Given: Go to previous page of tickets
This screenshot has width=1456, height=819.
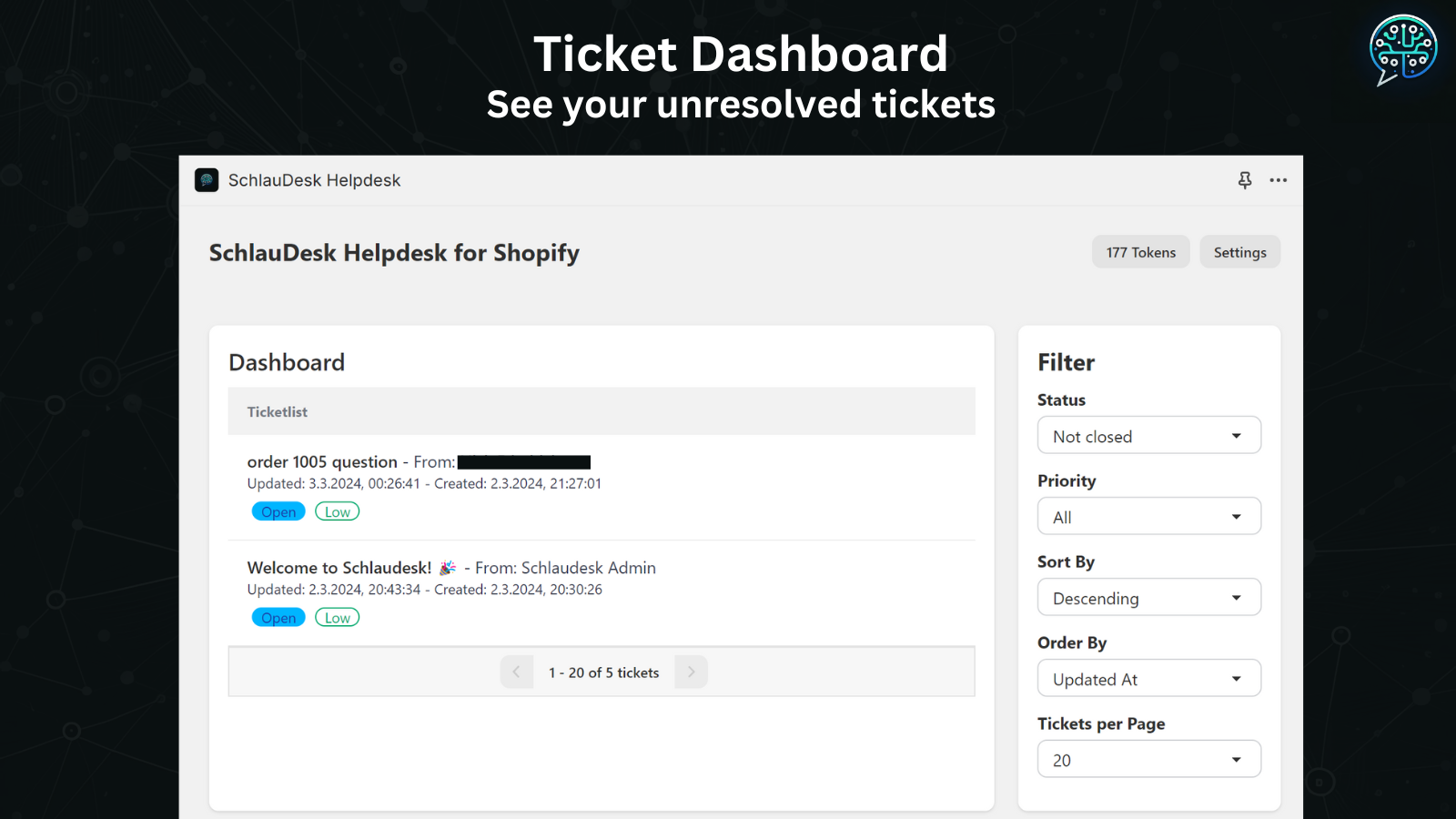Looking at the screenshot, I should 516,672.
